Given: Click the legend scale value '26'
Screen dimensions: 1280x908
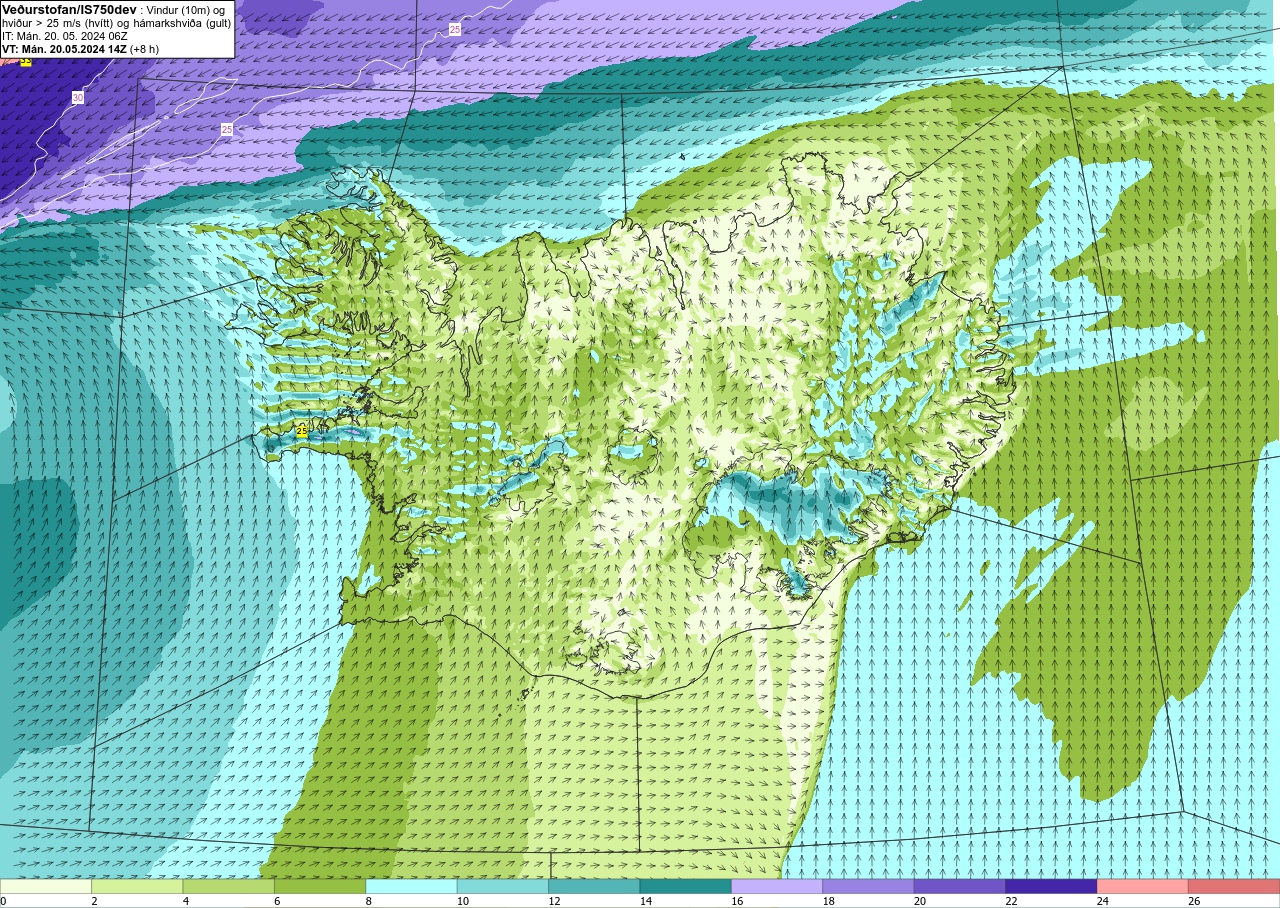Looking at the screenshot, I should pyautogui.click(x=1194, y=901).
